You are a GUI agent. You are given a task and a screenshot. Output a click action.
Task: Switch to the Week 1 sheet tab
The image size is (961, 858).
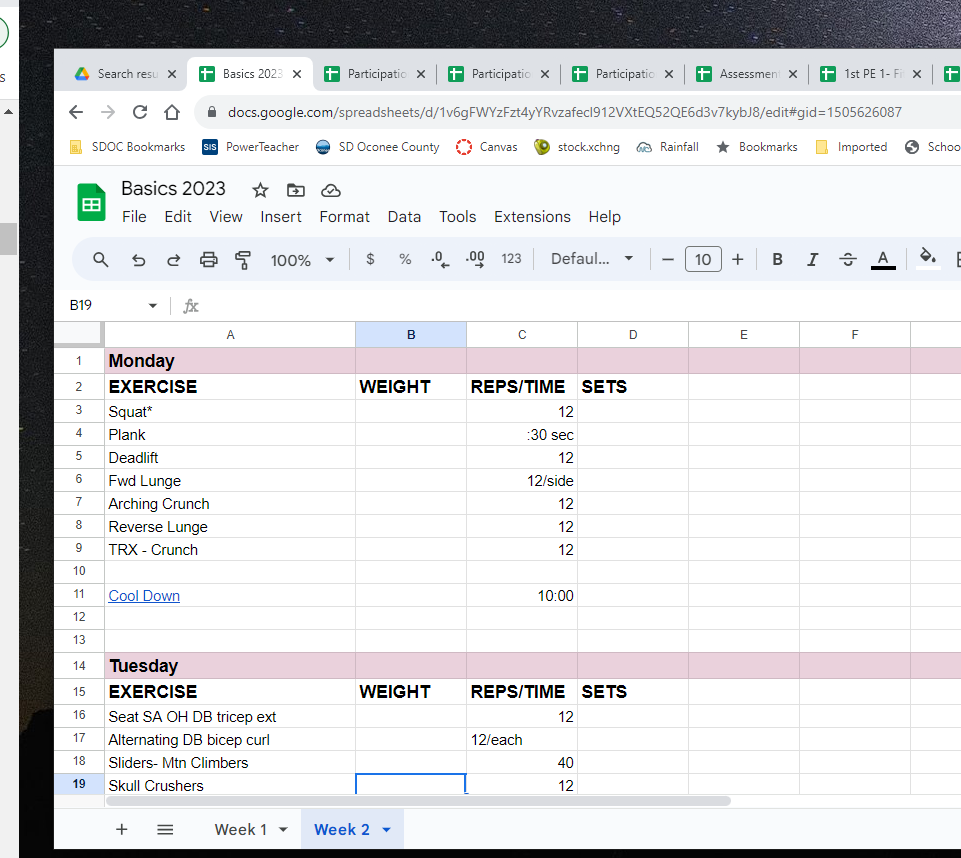point(240,830)
